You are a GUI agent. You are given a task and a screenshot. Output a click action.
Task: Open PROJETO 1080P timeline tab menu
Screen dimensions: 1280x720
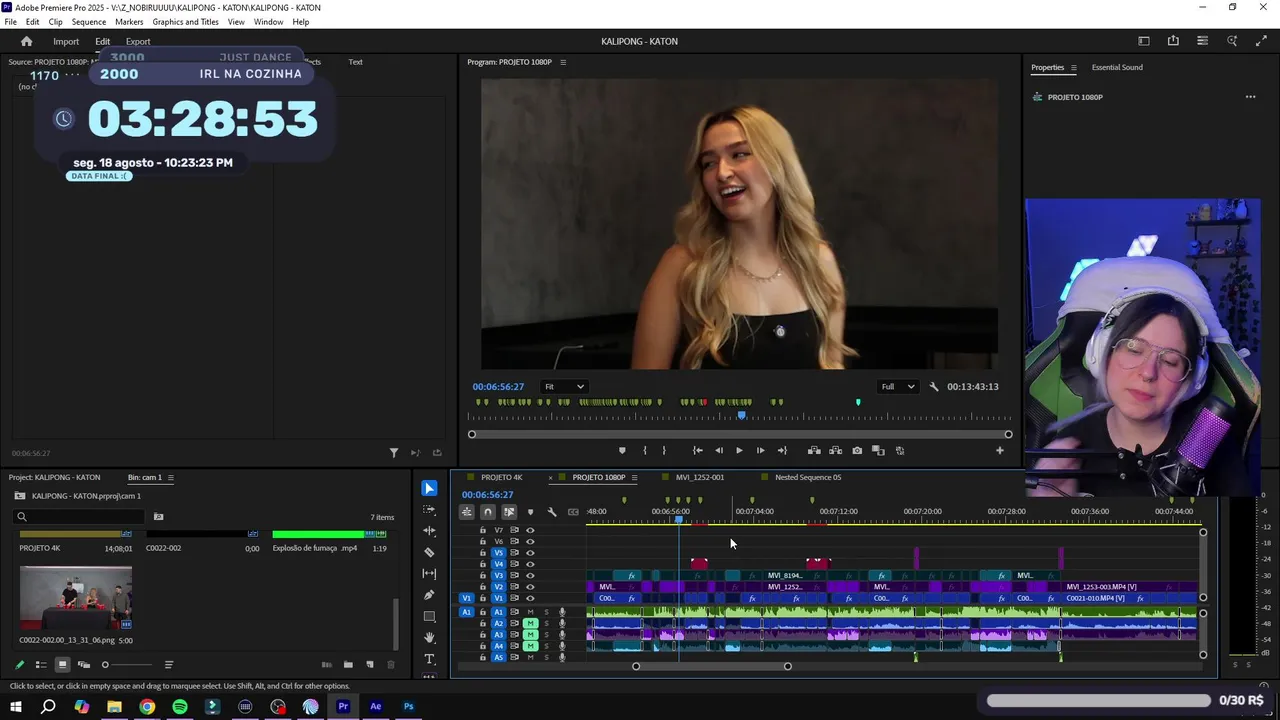(x=634, y=478)
